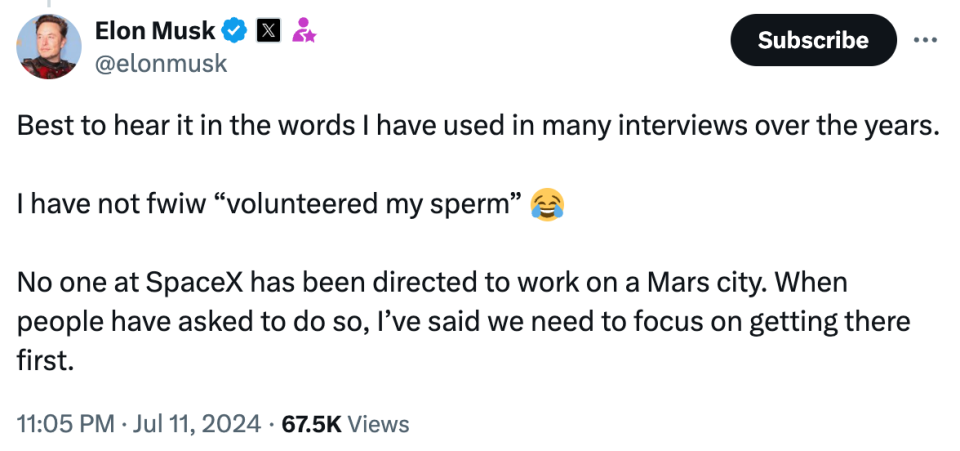Open Elon Musk's profile picture
Viewport: 960px width, 451px height.
[47, 46]
